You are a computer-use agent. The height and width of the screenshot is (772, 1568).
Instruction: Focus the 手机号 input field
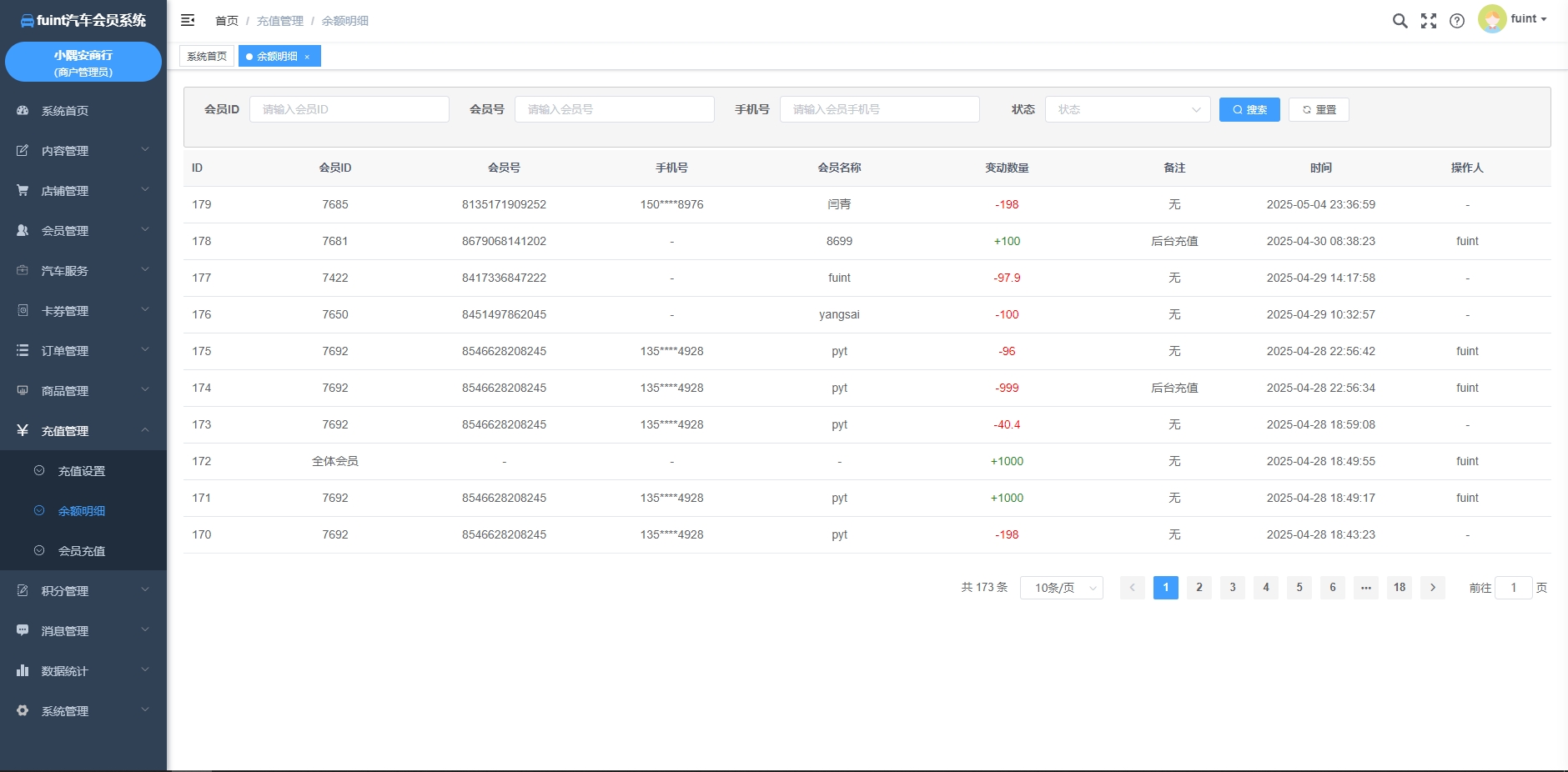point(879,109)
